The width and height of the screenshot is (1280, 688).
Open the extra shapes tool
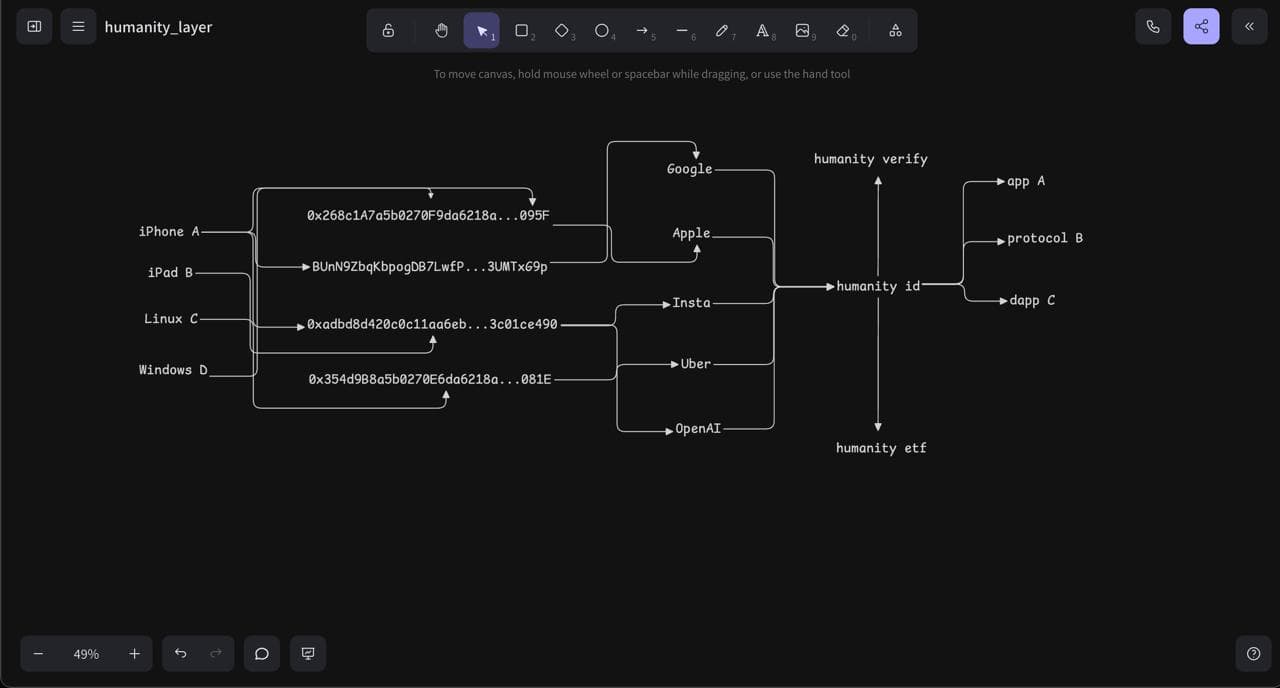point(894,30)
